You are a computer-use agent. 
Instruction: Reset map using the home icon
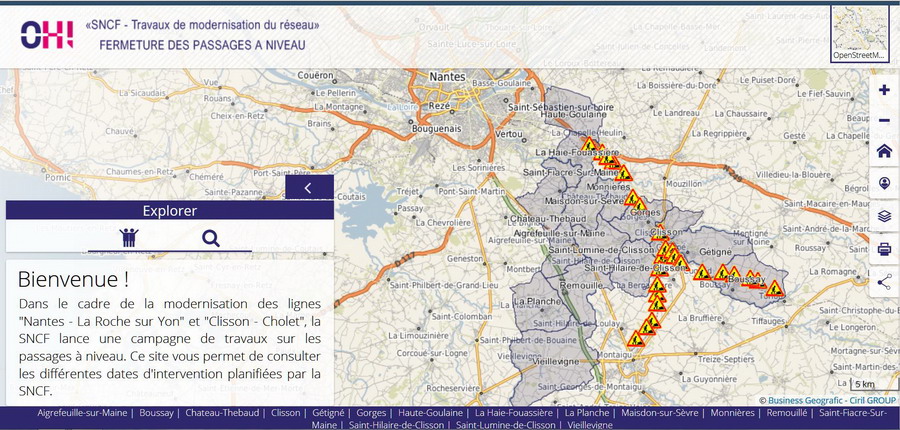tap(884, 152)
